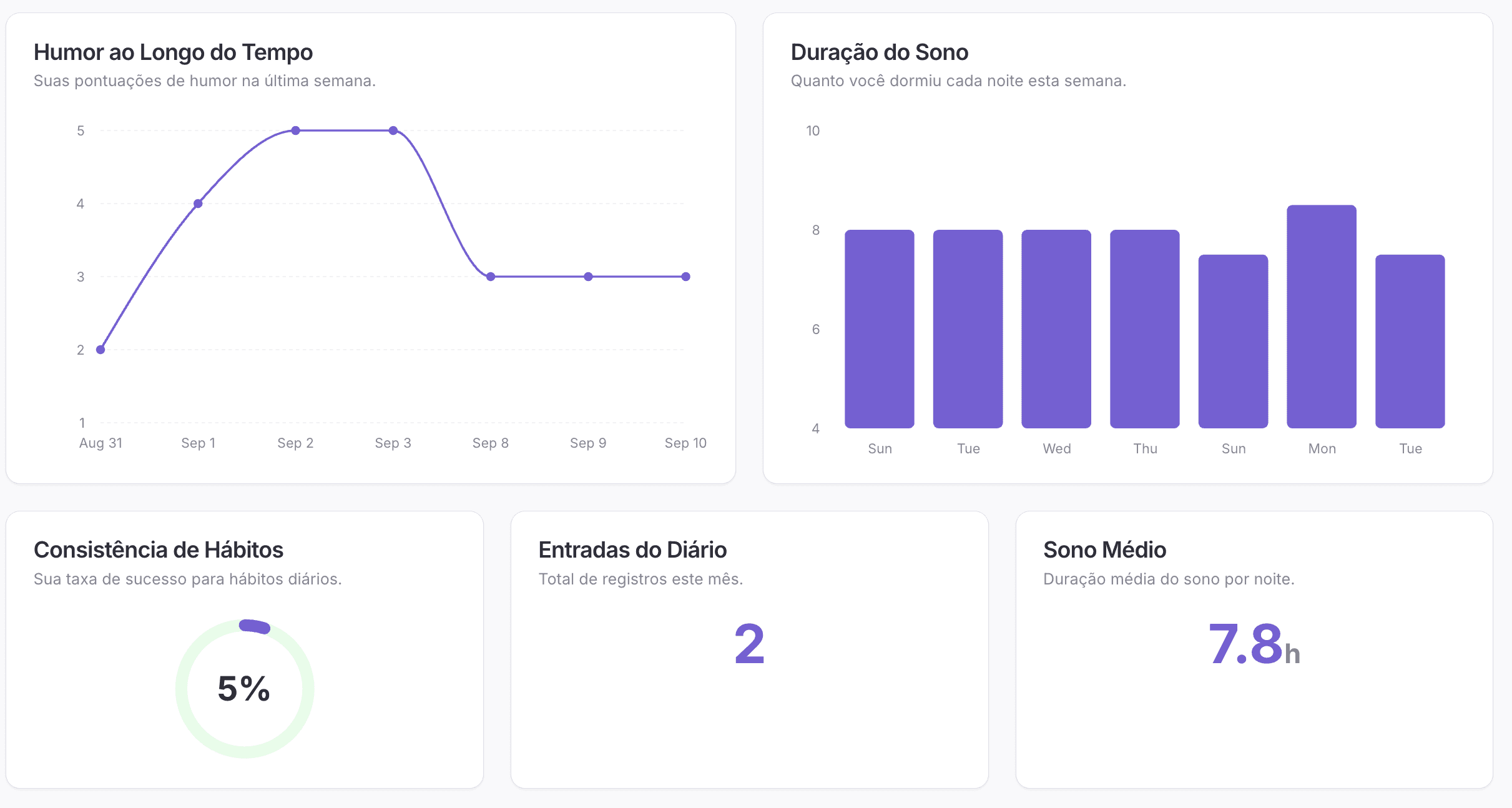Select the Sep 2 mood data point

pos(296,131)
